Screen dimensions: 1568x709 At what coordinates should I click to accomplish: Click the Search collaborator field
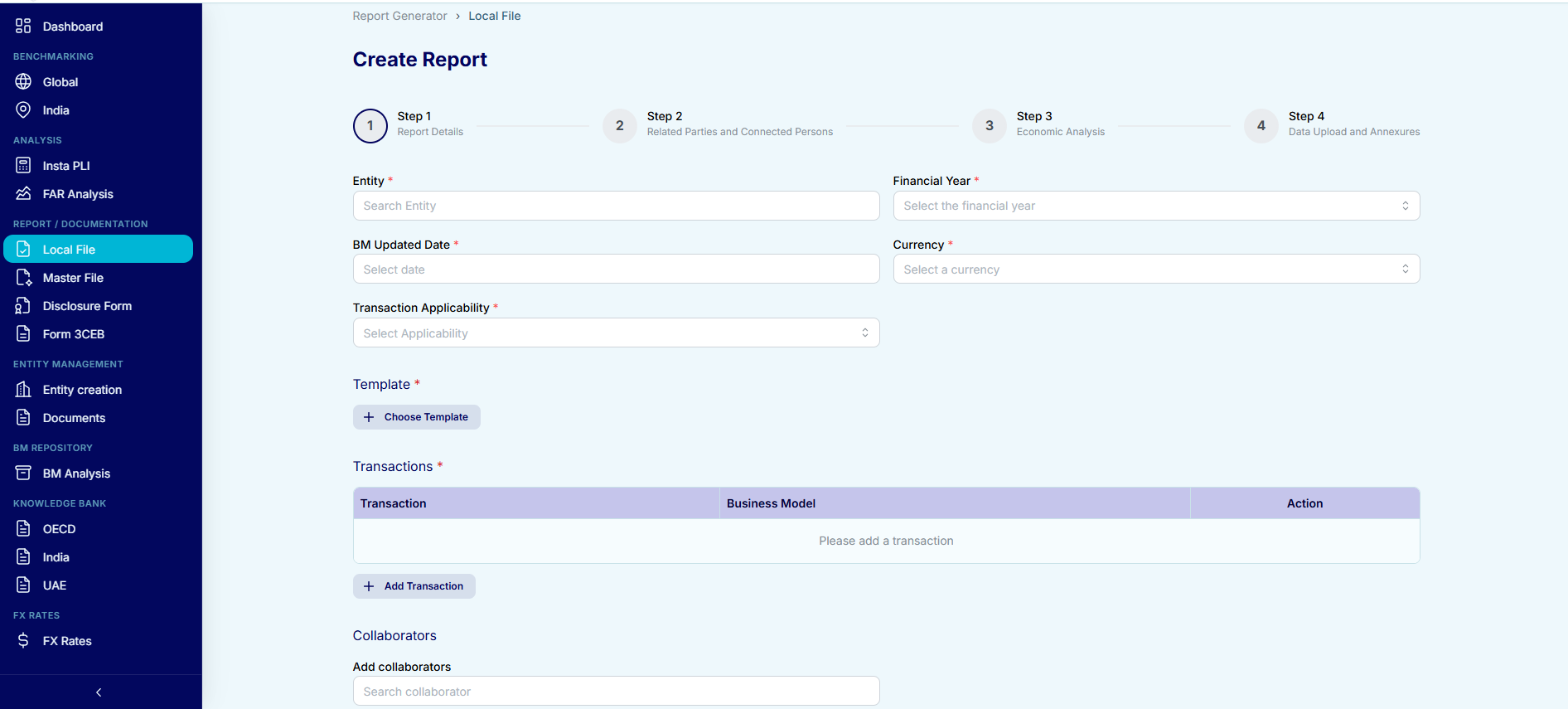click(x=616, y=691)
